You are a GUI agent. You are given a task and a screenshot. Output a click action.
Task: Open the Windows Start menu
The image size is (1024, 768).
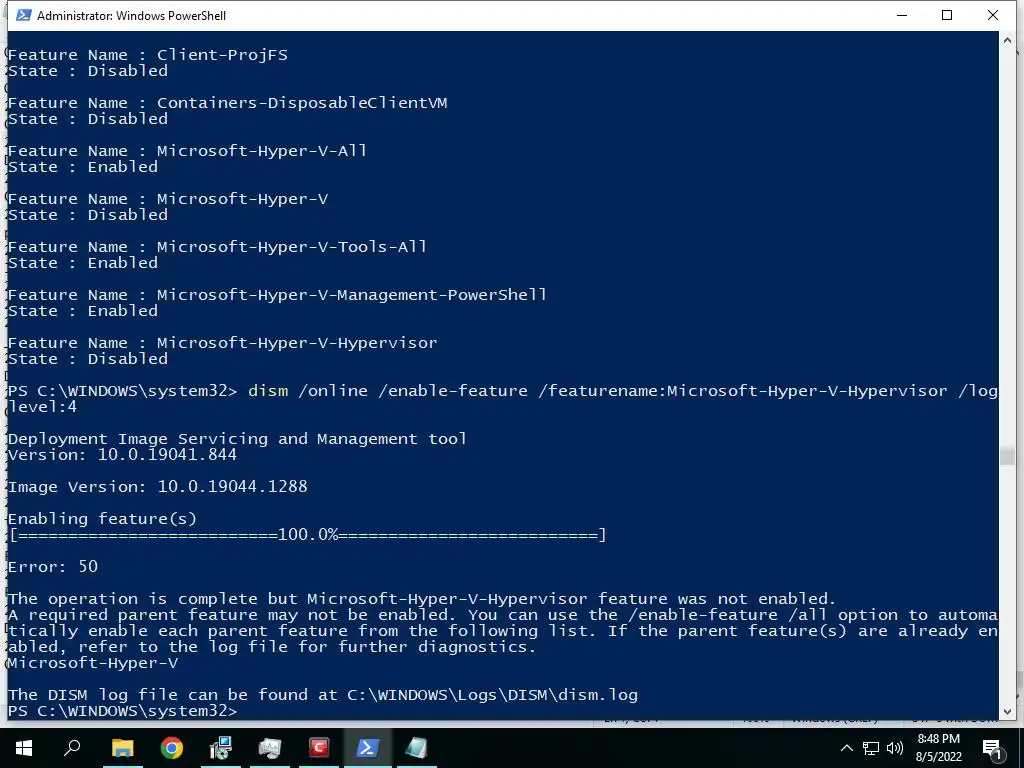pyautogui.click(x=24, y=748)
